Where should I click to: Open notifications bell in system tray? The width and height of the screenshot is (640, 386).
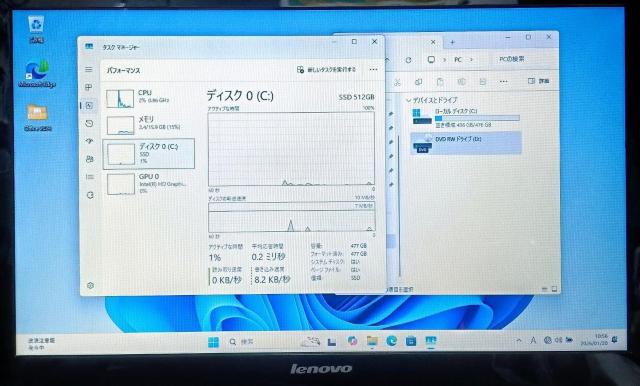click(615, 339)
